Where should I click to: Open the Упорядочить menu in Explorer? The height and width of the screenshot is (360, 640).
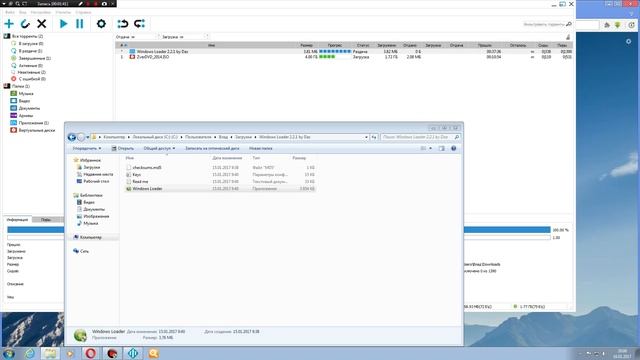tap(87, 149)
